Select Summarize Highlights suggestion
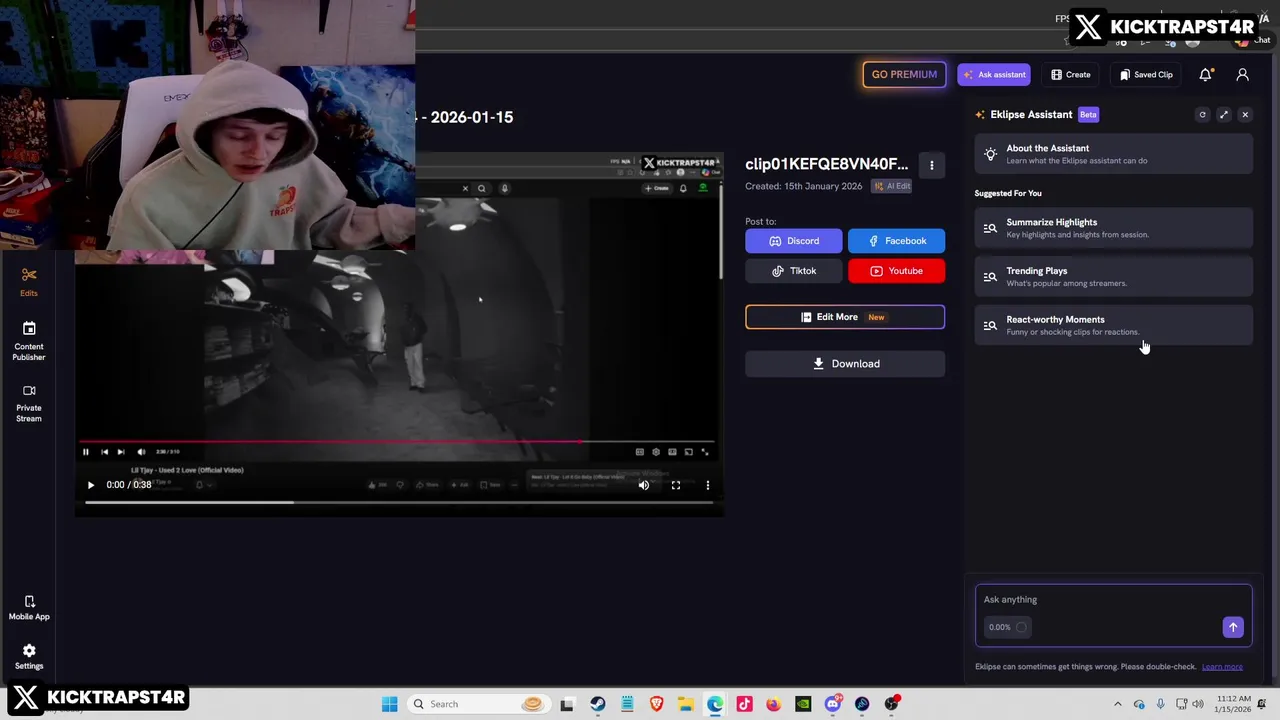The image size is (1280, 720). [1114, 228]
